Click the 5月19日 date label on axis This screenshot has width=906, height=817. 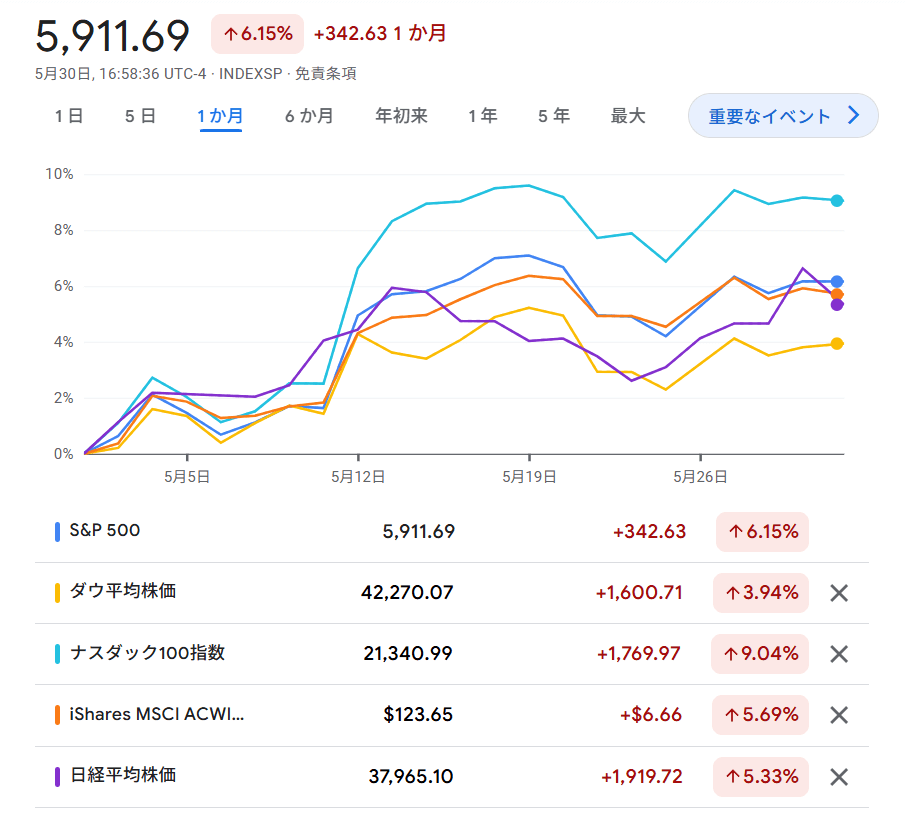click(x=529, y=477)
